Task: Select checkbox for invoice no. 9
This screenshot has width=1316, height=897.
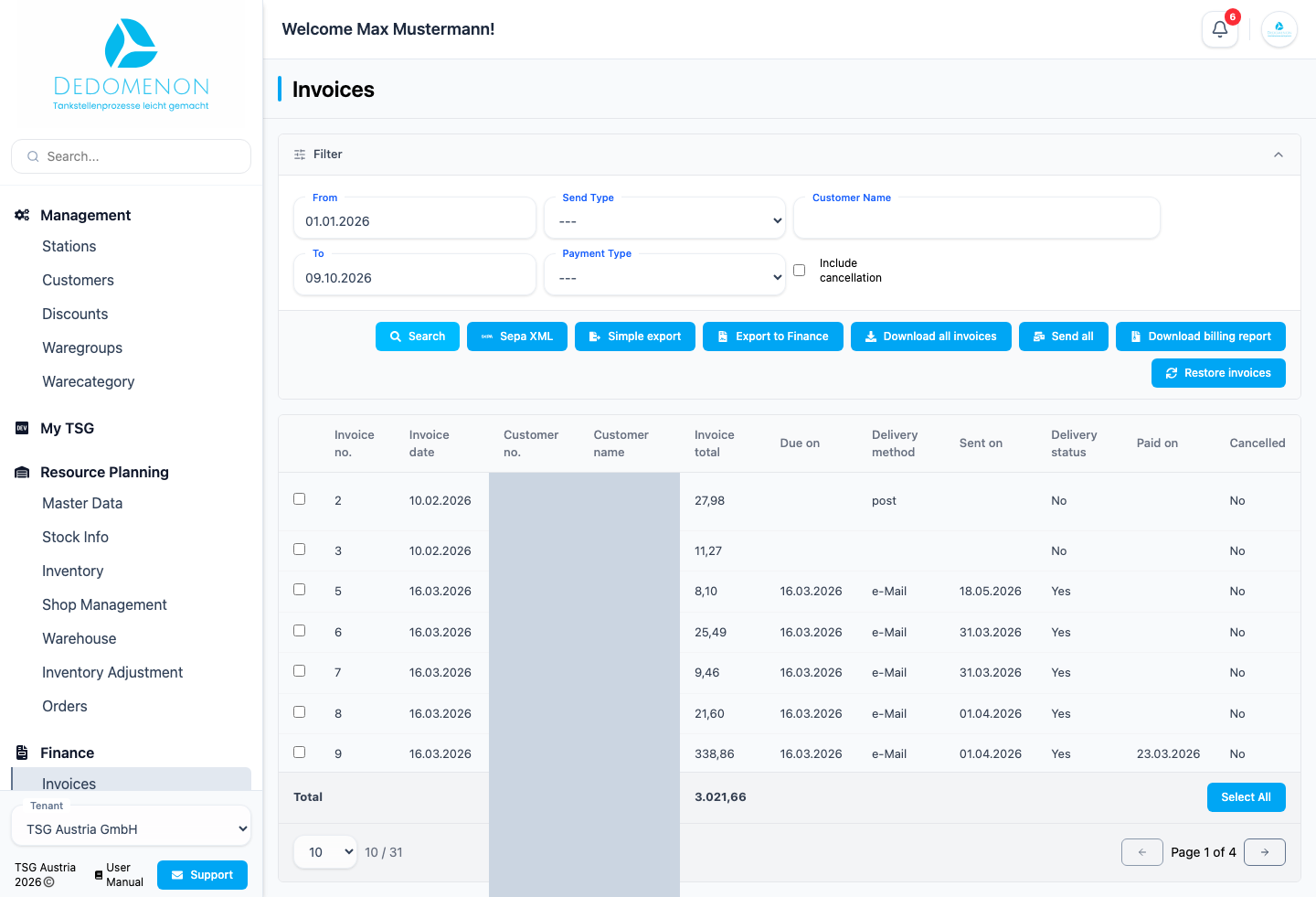Action: (299, 753)
